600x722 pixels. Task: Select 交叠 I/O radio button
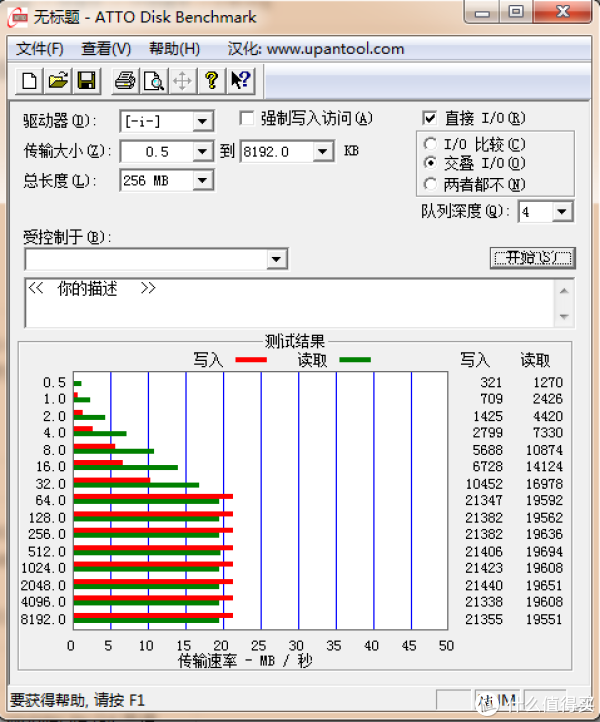(430, 163)
